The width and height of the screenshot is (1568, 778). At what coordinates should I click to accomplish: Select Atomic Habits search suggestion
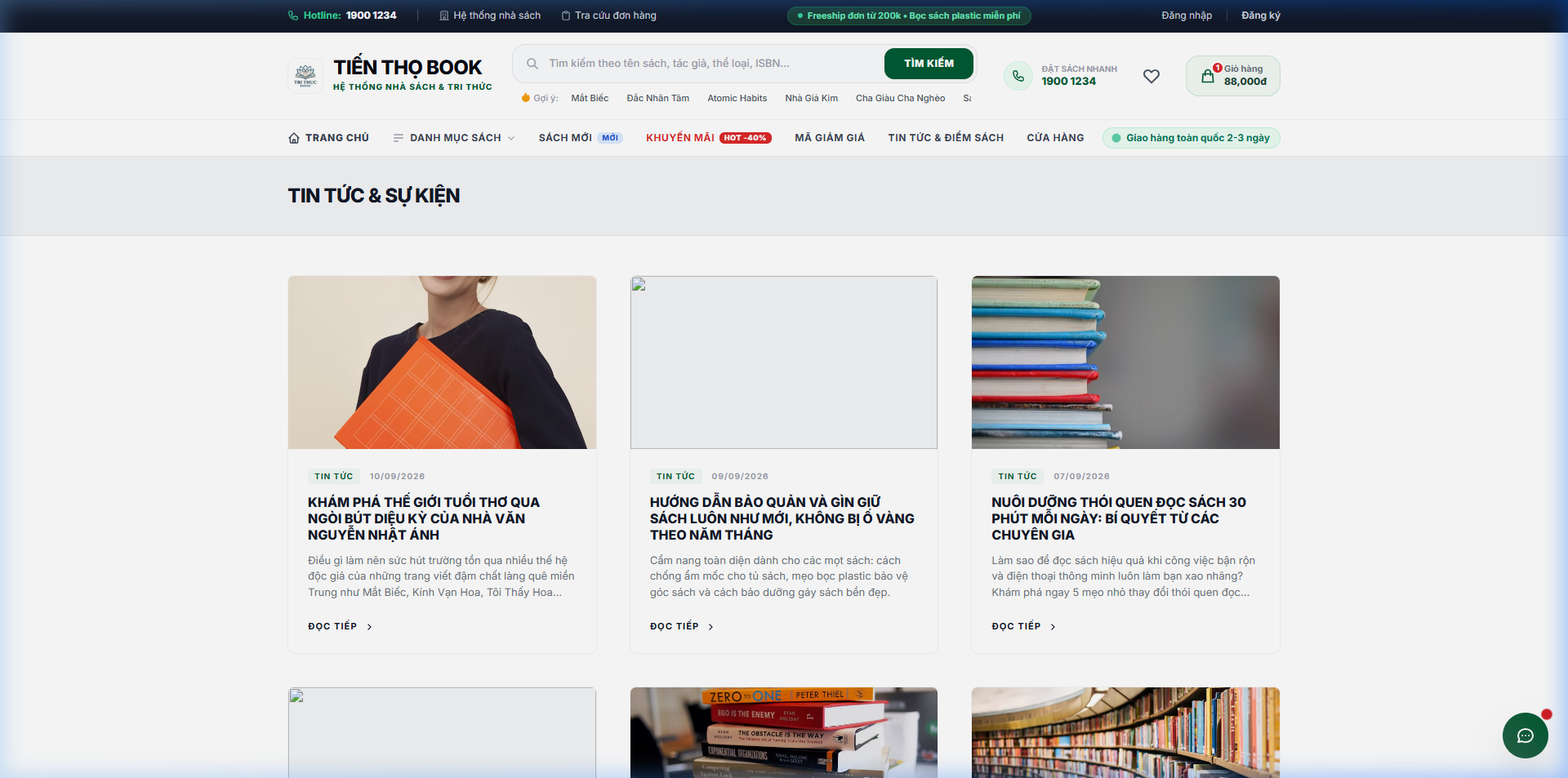tap(737, 98)
